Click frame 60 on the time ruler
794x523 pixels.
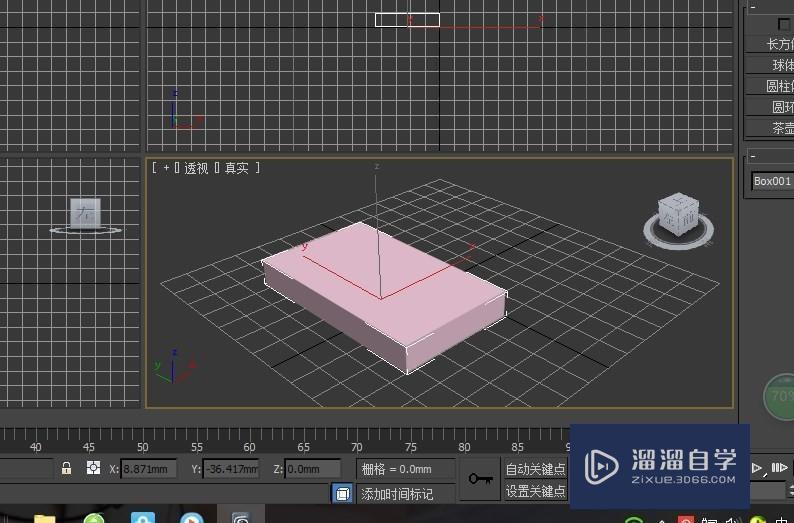(x=249, y=447)
